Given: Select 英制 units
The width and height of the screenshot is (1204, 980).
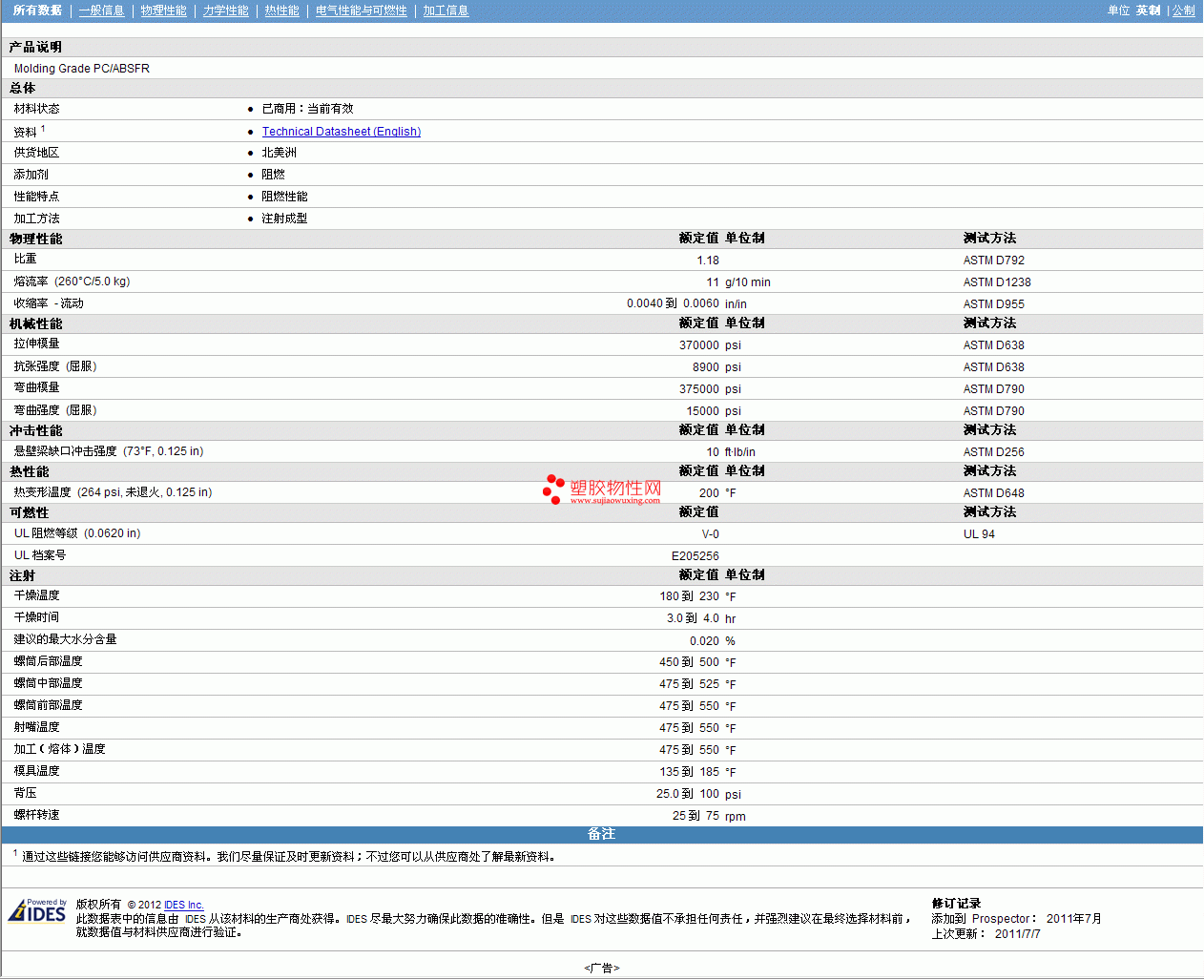Looking at the screenshot, I should [1148, 10].
